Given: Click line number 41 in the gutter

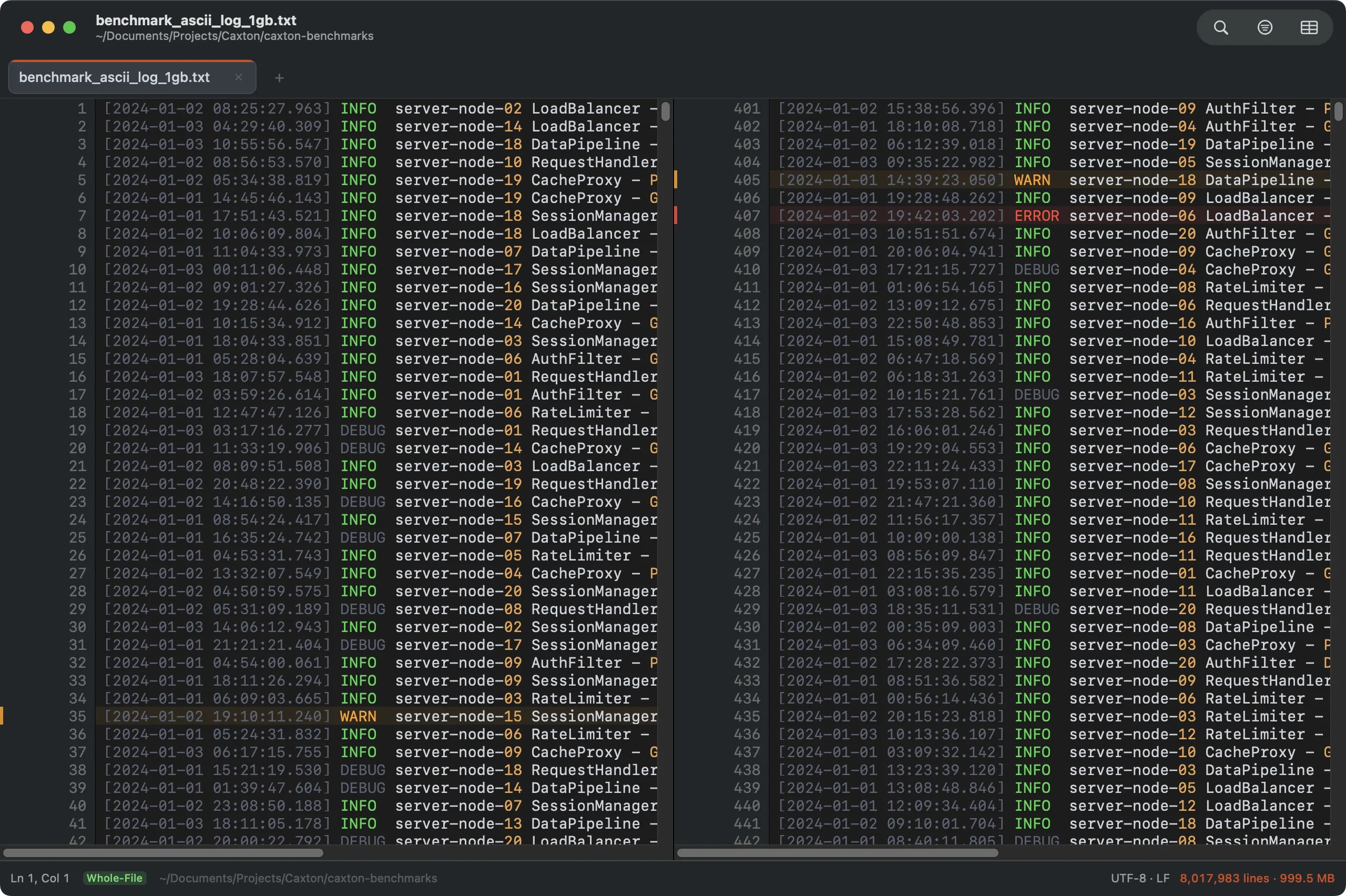Looking at the screenshot, I should (77, 823).
